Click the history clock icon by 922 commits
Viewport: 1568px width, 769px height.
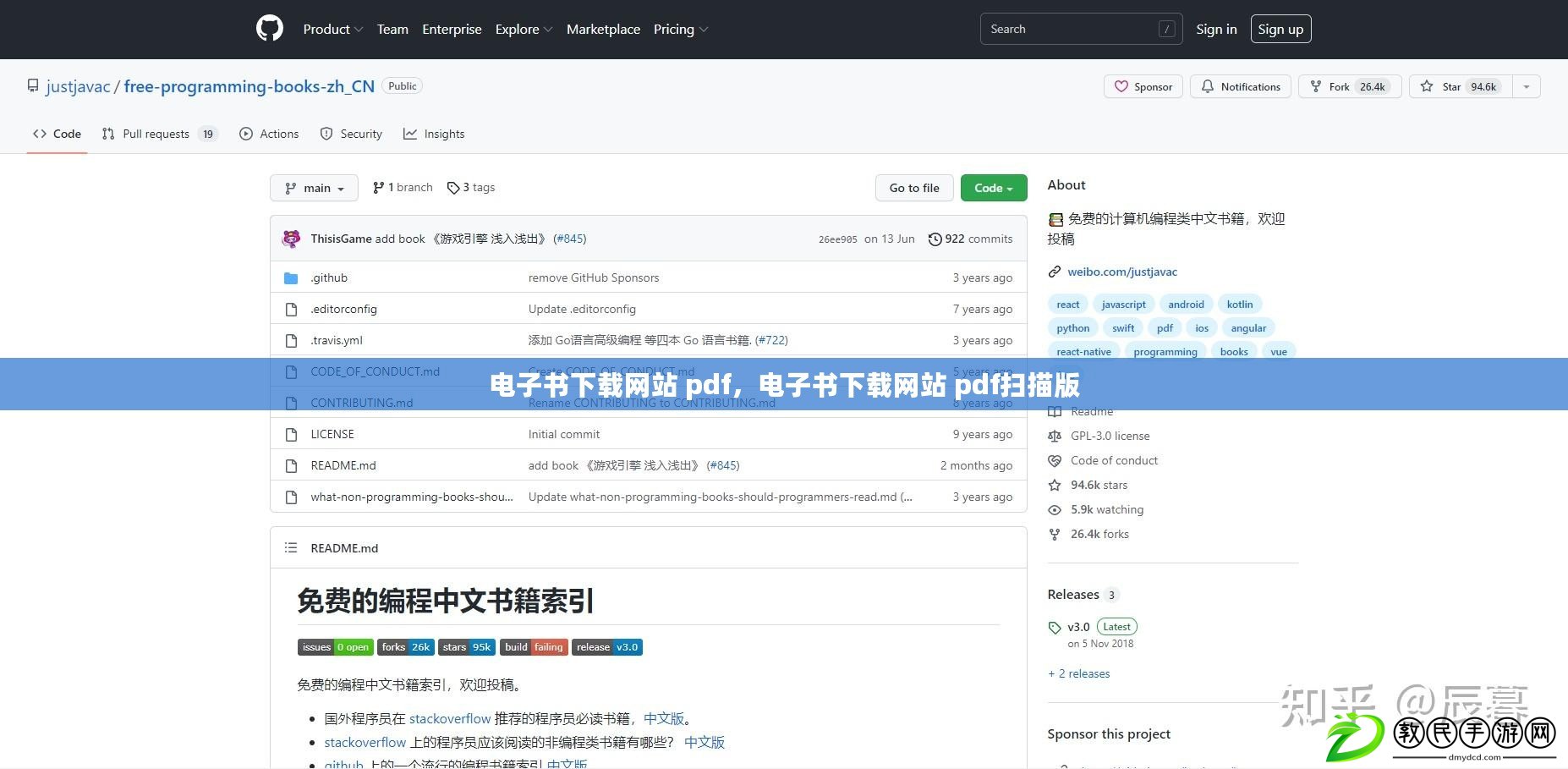coord(935,239)
